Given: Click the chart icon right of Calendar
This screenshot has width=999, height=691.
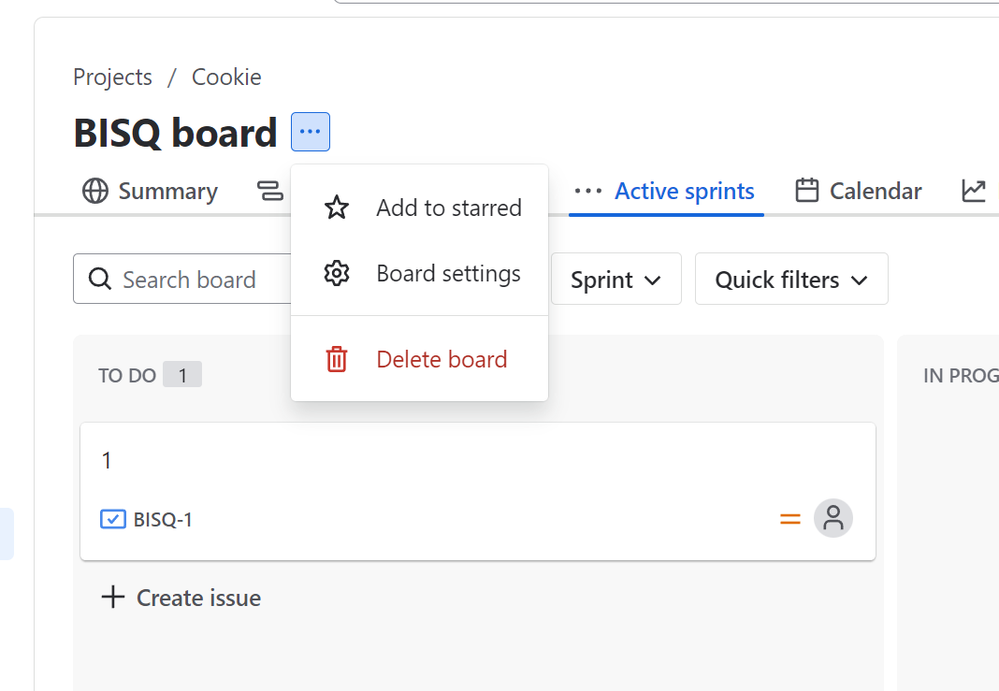Looking at the screenshot, I should pyautogui.click(x=973, y=191).
